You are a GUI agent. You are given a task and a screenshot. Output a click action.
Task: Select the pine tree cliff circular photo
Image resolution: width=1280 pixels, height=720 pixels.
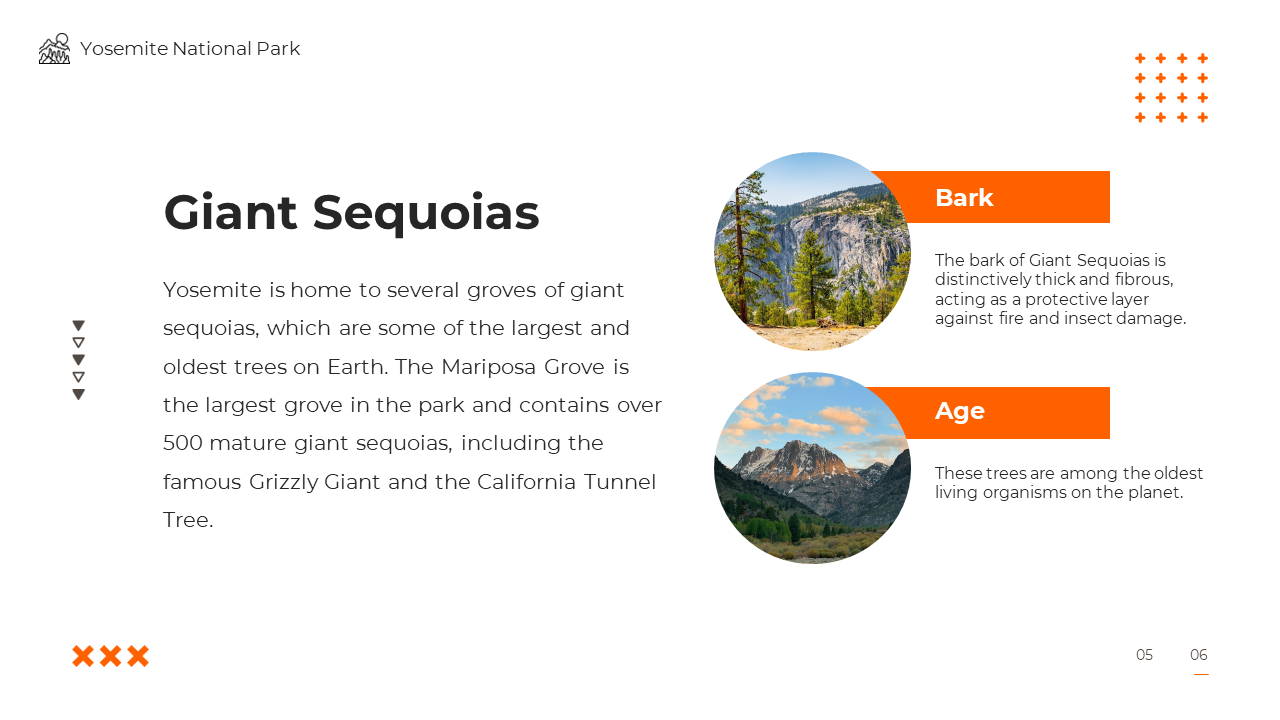point(812,251)
